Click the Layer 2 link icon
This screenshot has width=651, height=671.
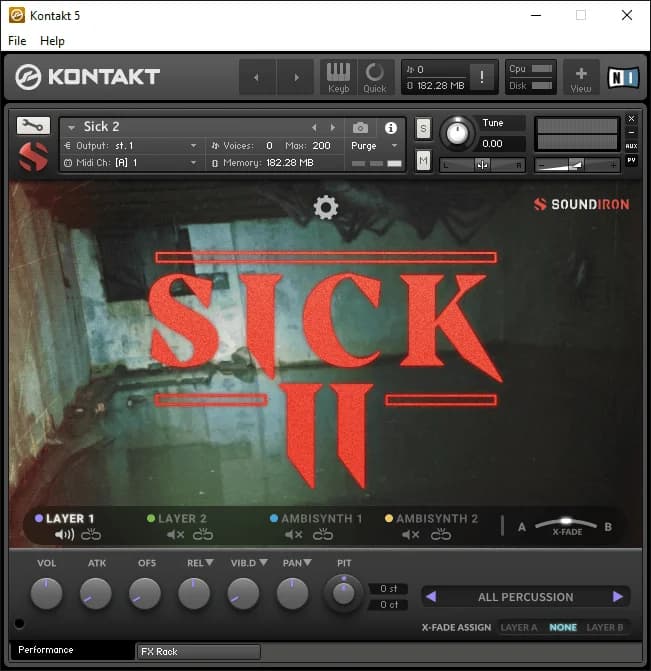pyautogui.click(x=203, y=534)
